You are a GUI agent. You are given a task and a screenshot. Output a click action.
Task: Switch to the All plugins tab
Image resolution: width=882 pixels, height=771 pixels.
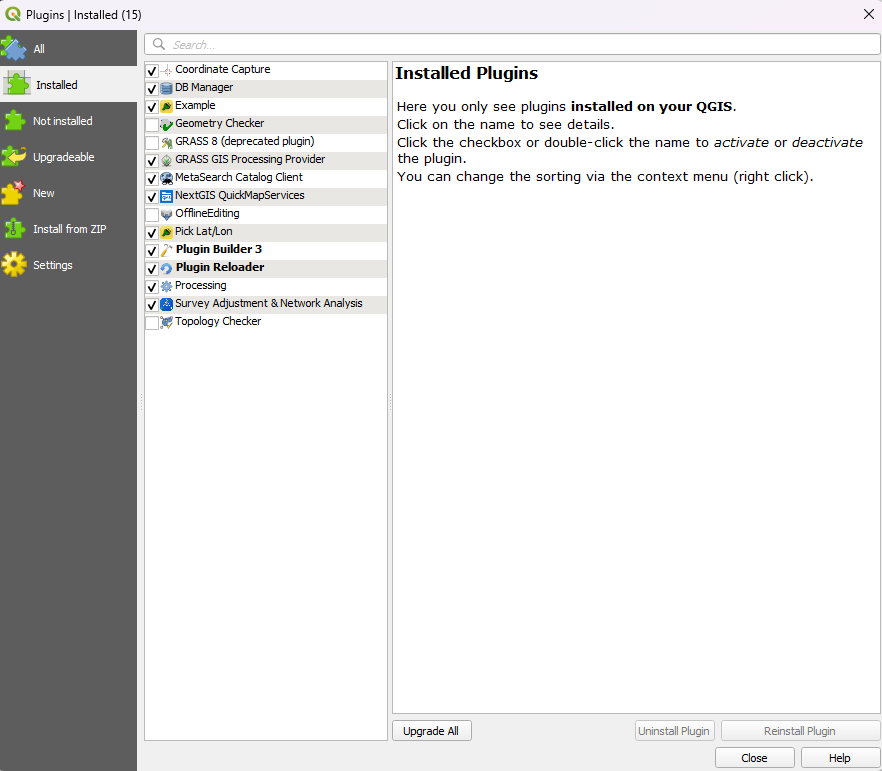coord(68,48)
